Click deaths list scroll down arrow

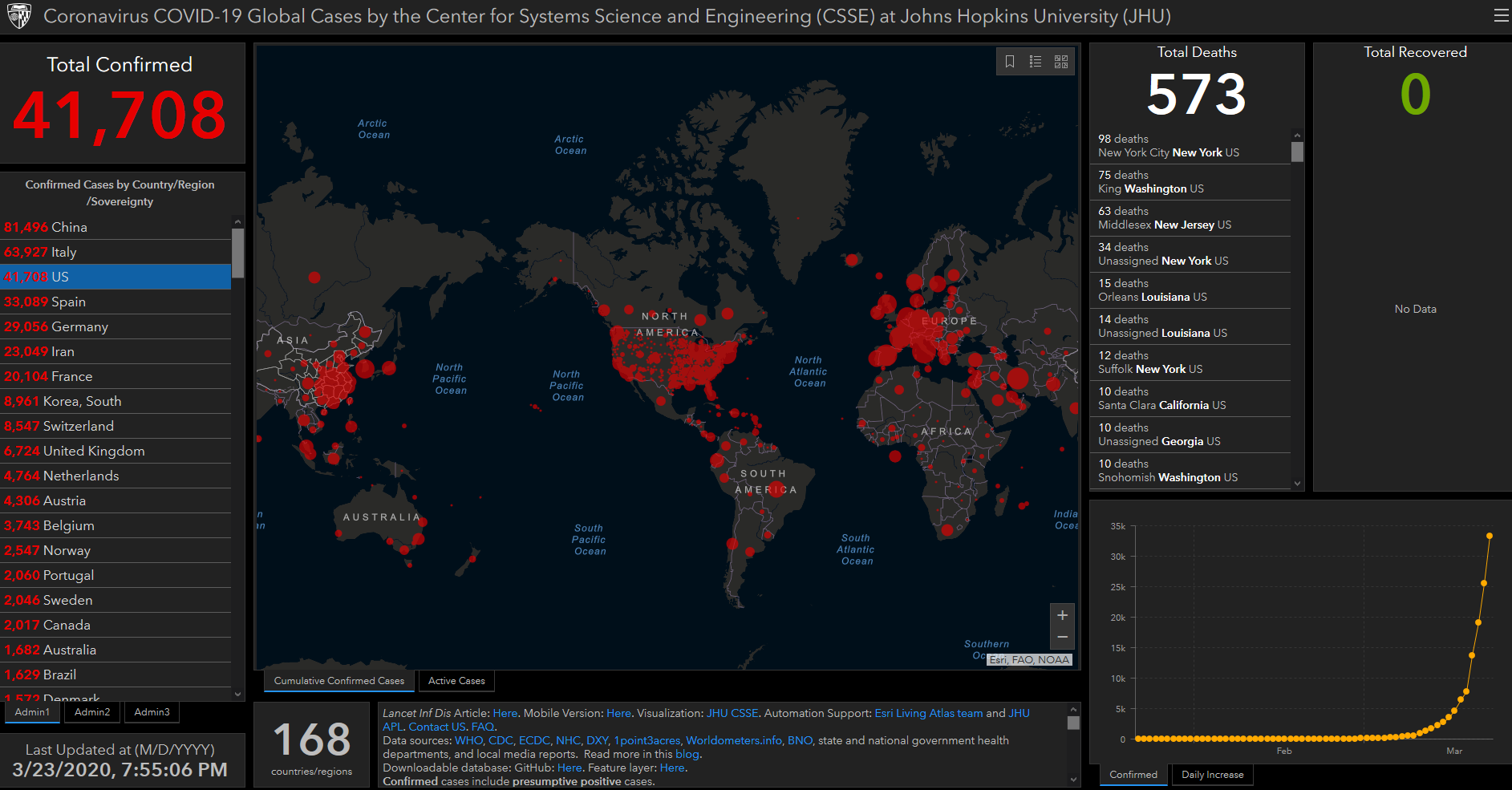tap(1297, 483)
